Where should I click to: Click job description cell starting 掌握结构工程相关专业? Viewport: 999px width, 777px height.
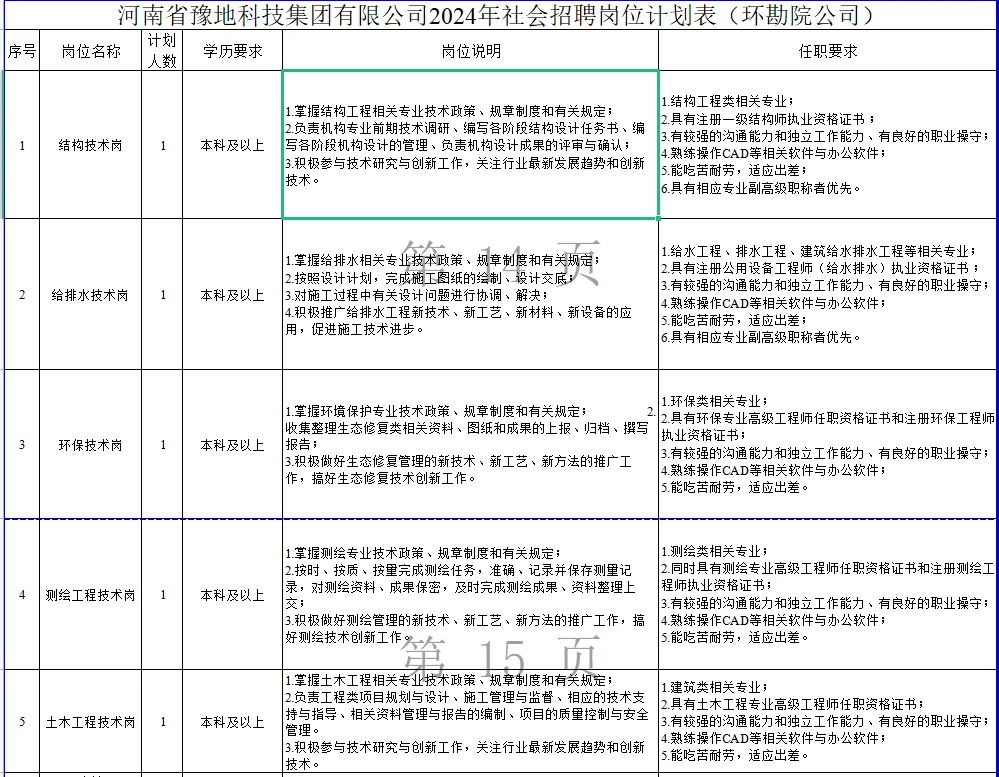471,145
